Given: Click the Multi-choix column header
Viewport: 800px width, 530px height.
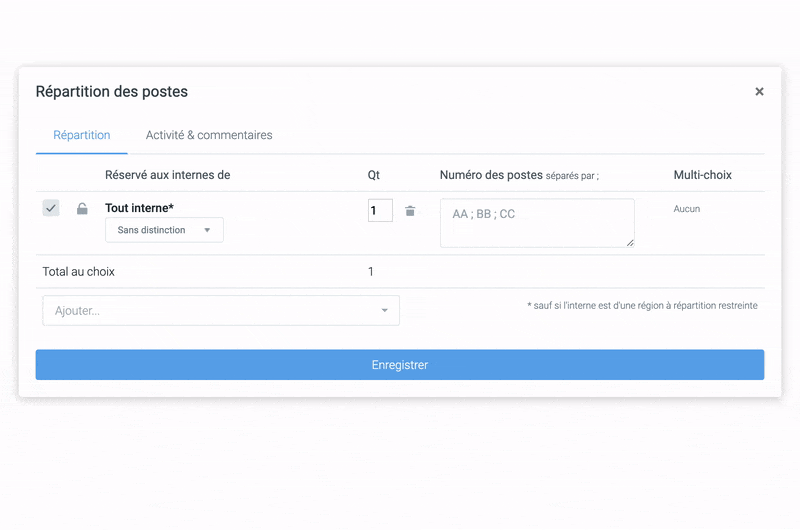Looking at the screenshot, I should 702,175.
